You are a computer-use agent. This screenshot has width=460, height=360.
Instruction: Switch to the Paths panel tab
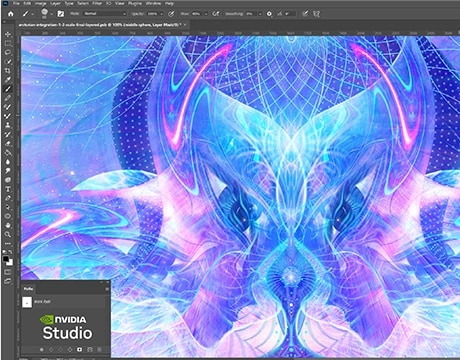coord(28,289)
